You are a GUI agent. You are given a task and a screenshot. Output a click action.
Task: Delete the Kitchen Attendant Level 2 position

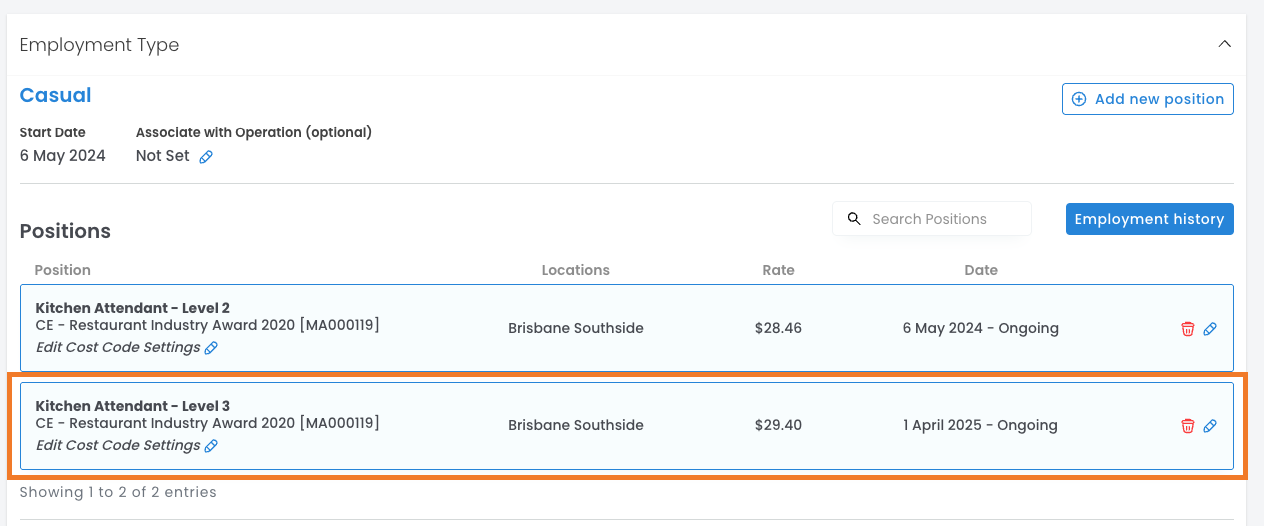[1188, 329]
